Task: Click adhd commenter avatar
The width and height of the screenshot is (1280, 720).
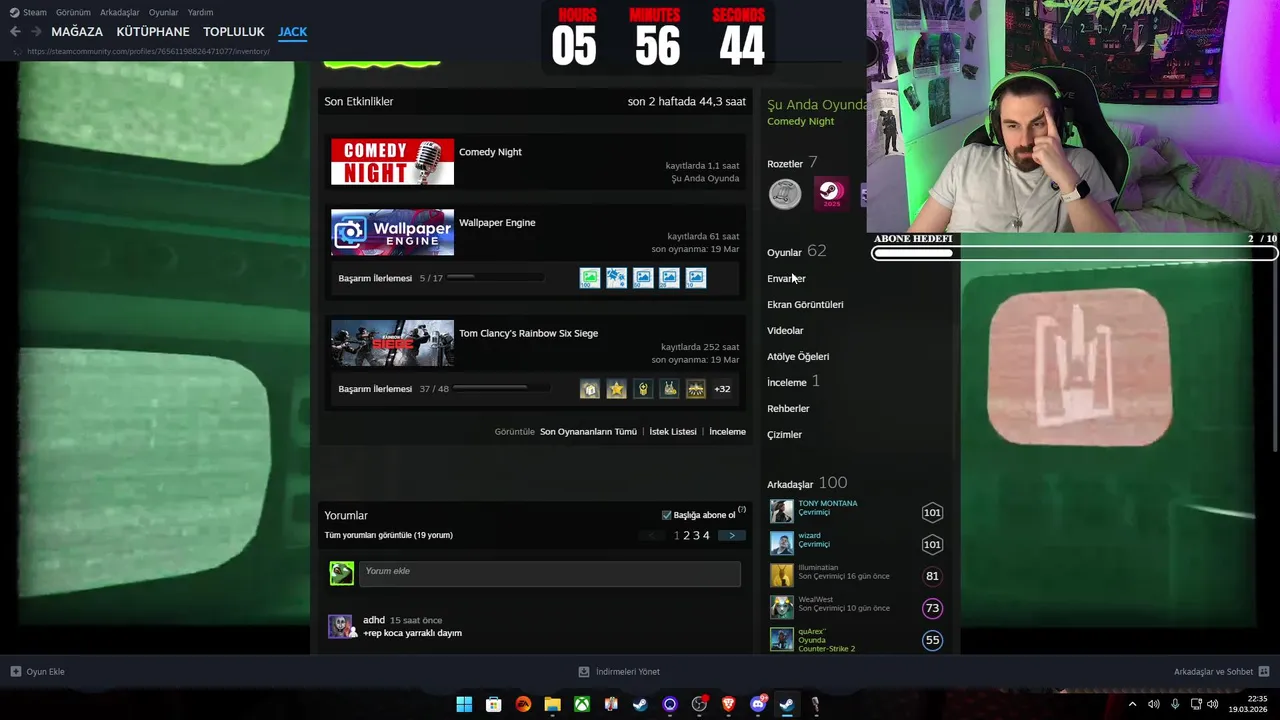Action: [x=341, y=627]
